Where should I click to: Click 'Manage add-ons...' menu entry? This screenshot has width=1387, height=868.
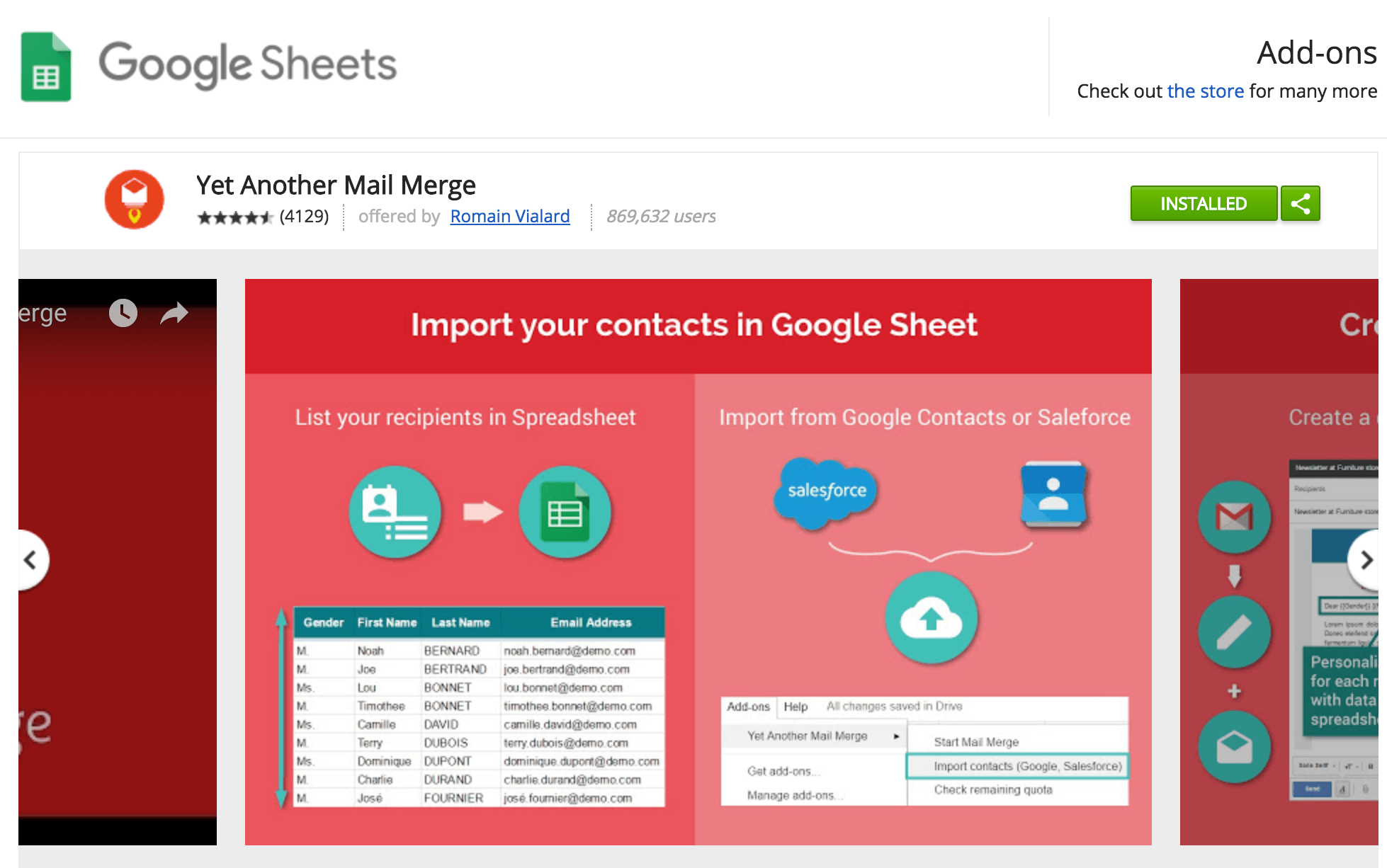795,795
